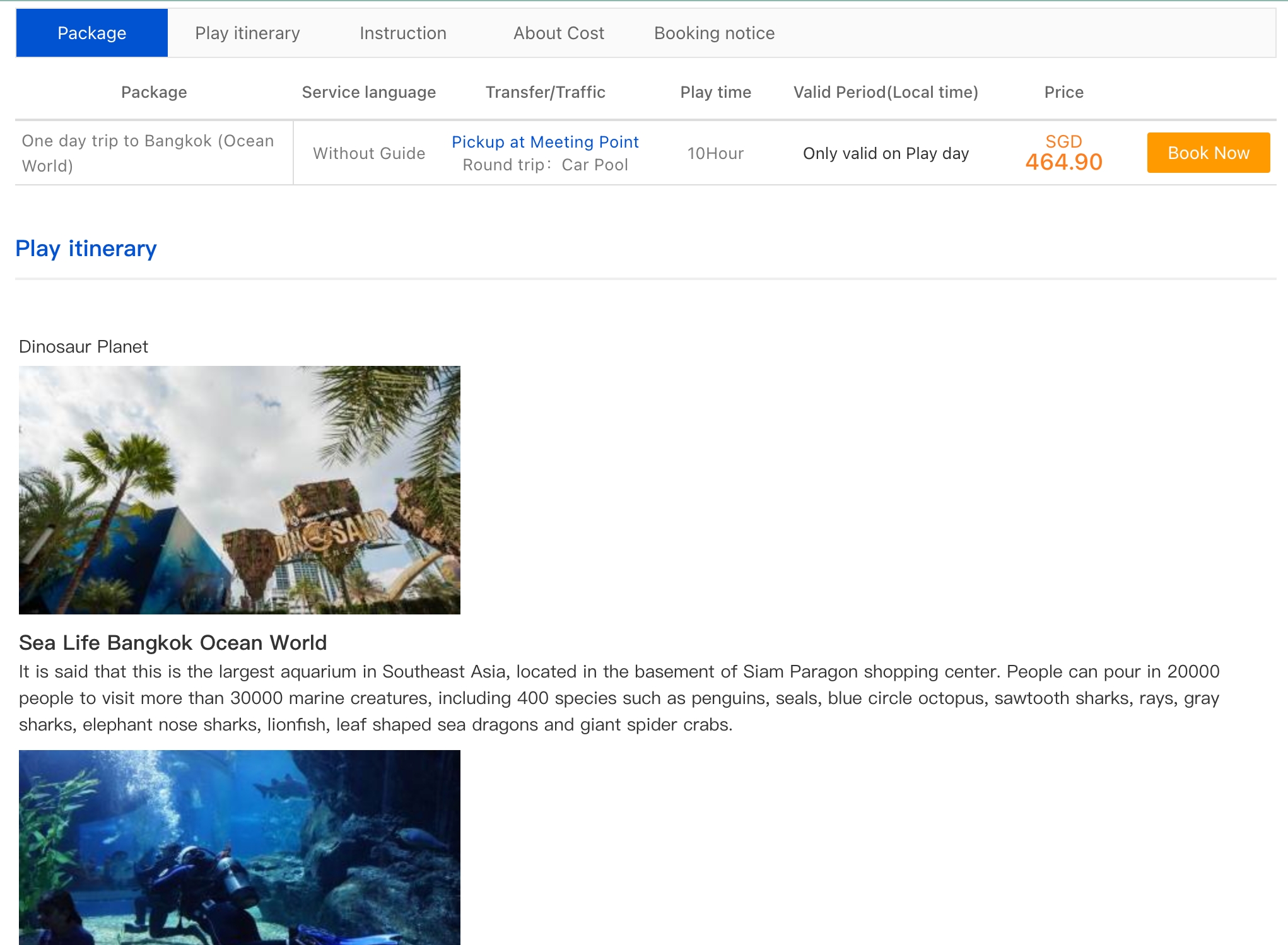This screenshot has height=945, width=1288.
Task: Open the Instruction tab
Action: (x=402, y=33)
